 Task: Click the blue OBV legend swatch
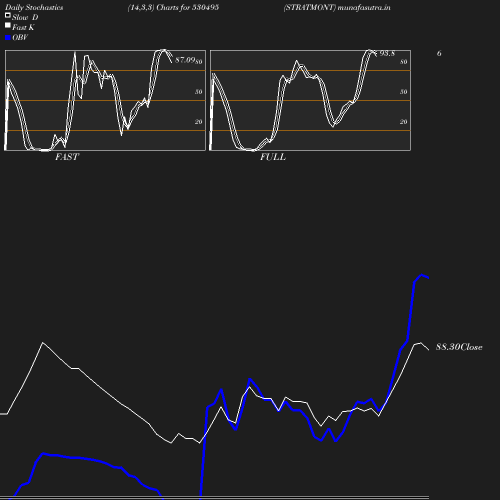(8, 38)
